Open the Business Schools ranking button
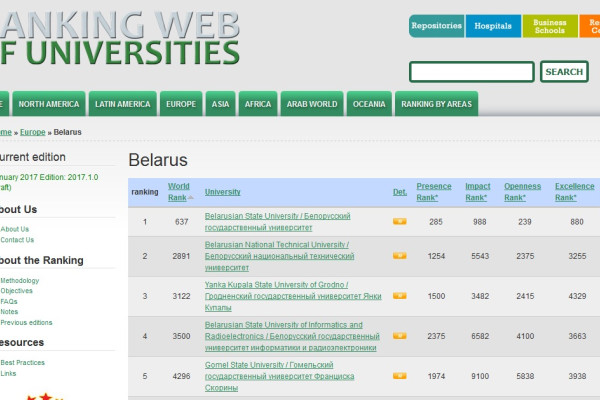600x400 pixels. click(x=550, y=26)
